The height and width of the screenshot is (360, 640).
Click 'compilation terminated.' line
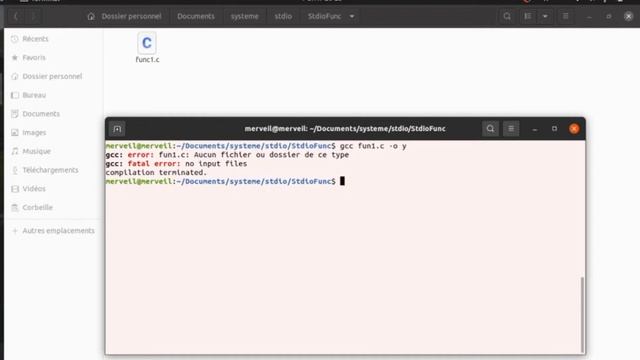(156, 173)
